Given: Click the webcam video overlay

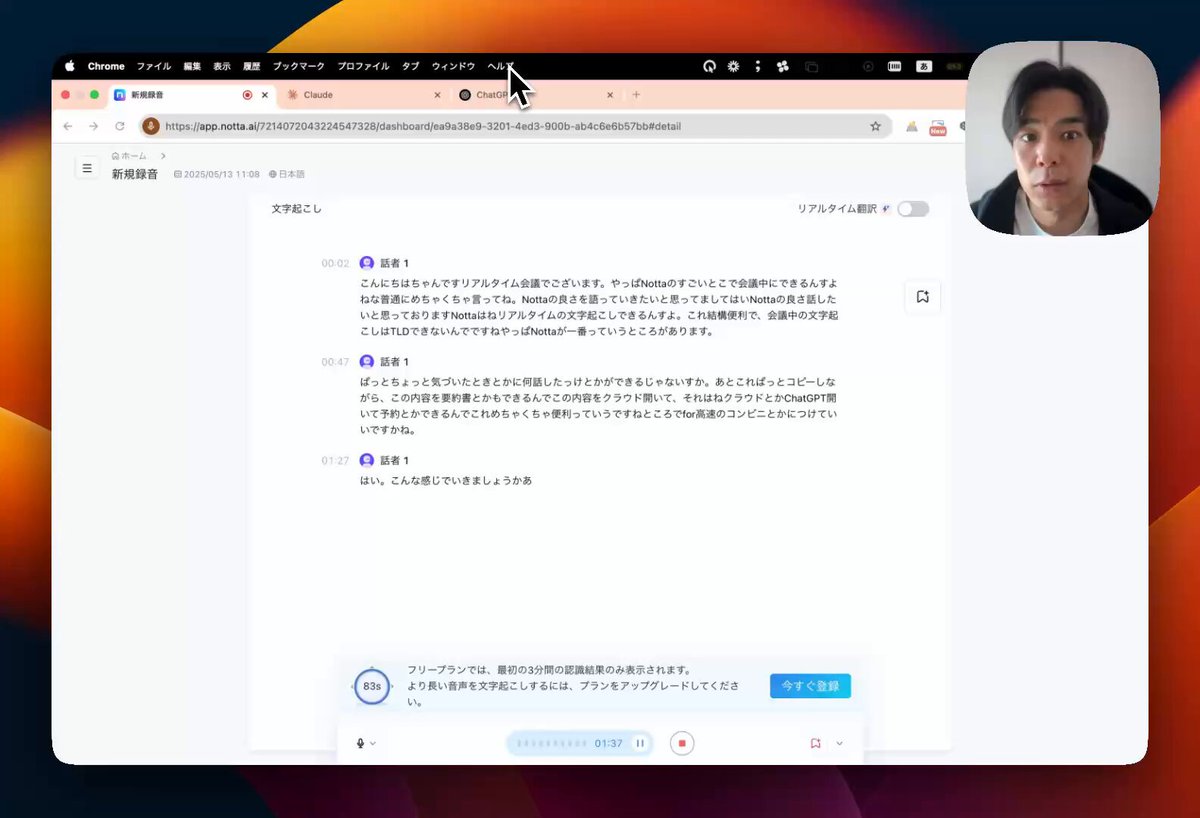Looking at the screenshot, I should 1062,138.
